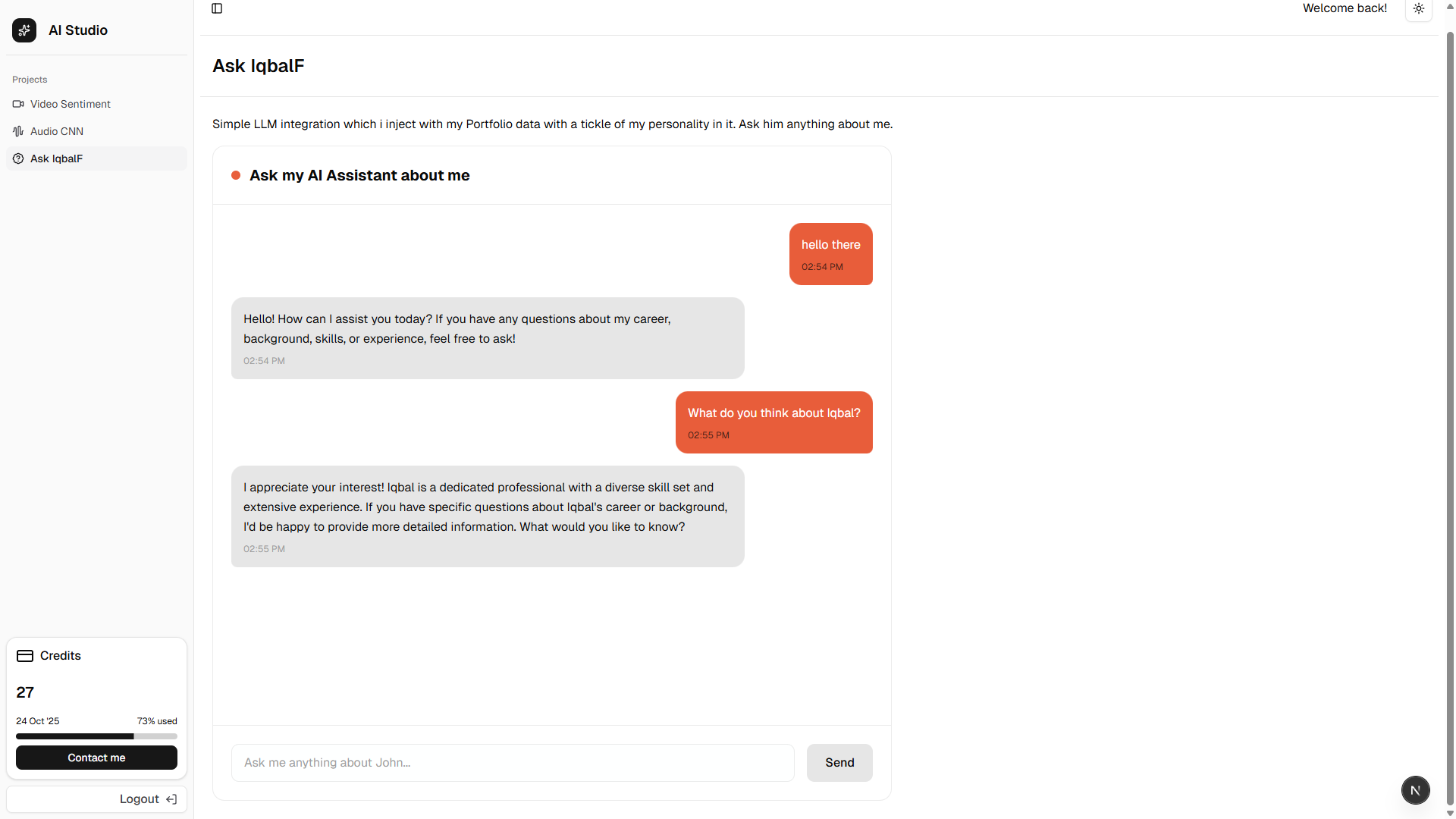Open the Video Sentiment project
The width and height of the screenshot is (1456, 819).
pyautogui.click(x=71, y=104)
